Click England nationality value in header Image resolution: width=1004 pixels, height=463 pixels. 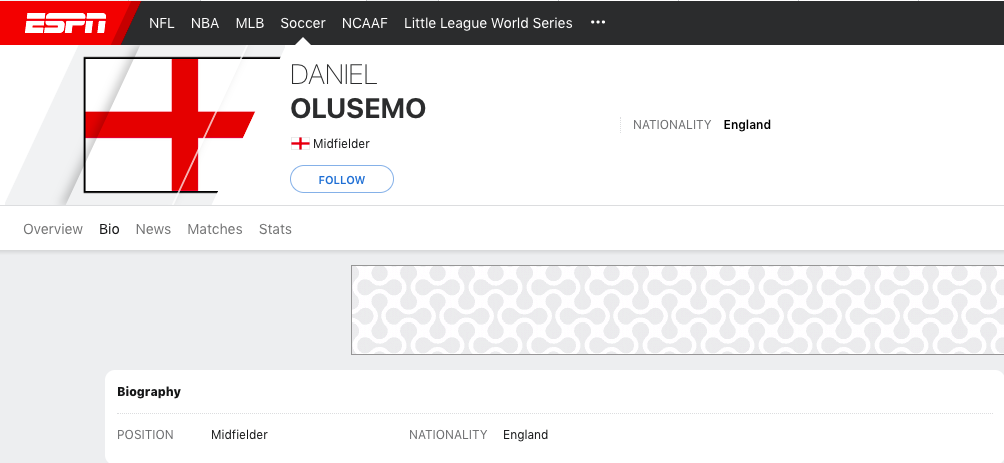point(747,125)
